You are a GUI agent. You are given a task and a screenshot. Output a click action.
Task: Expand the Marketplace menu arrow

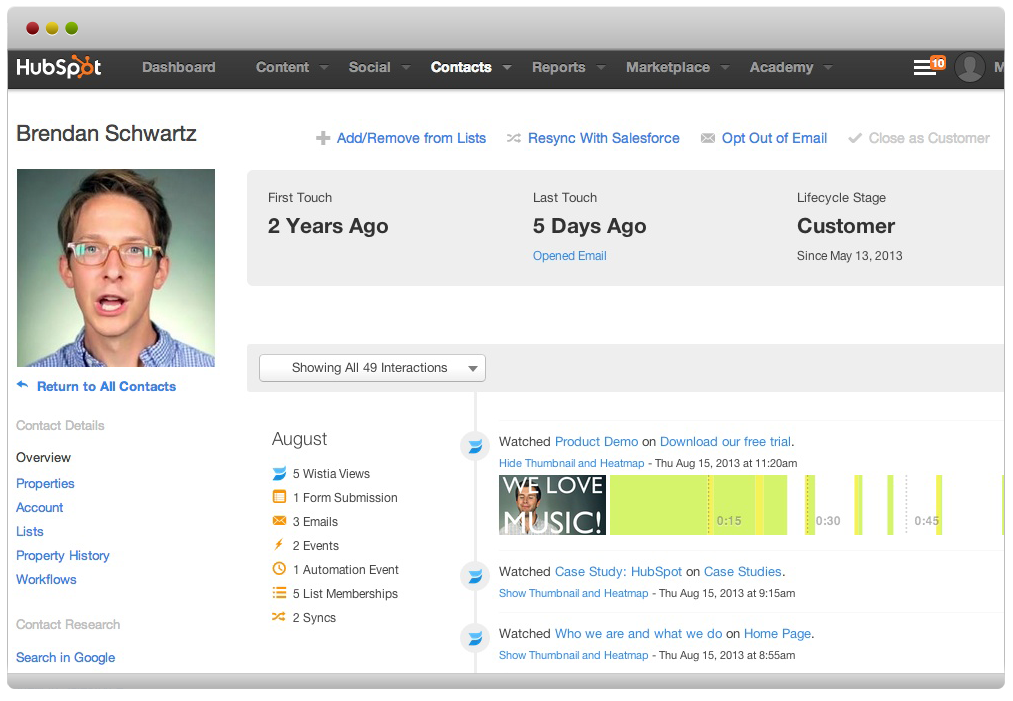click(x=725, y=67)
